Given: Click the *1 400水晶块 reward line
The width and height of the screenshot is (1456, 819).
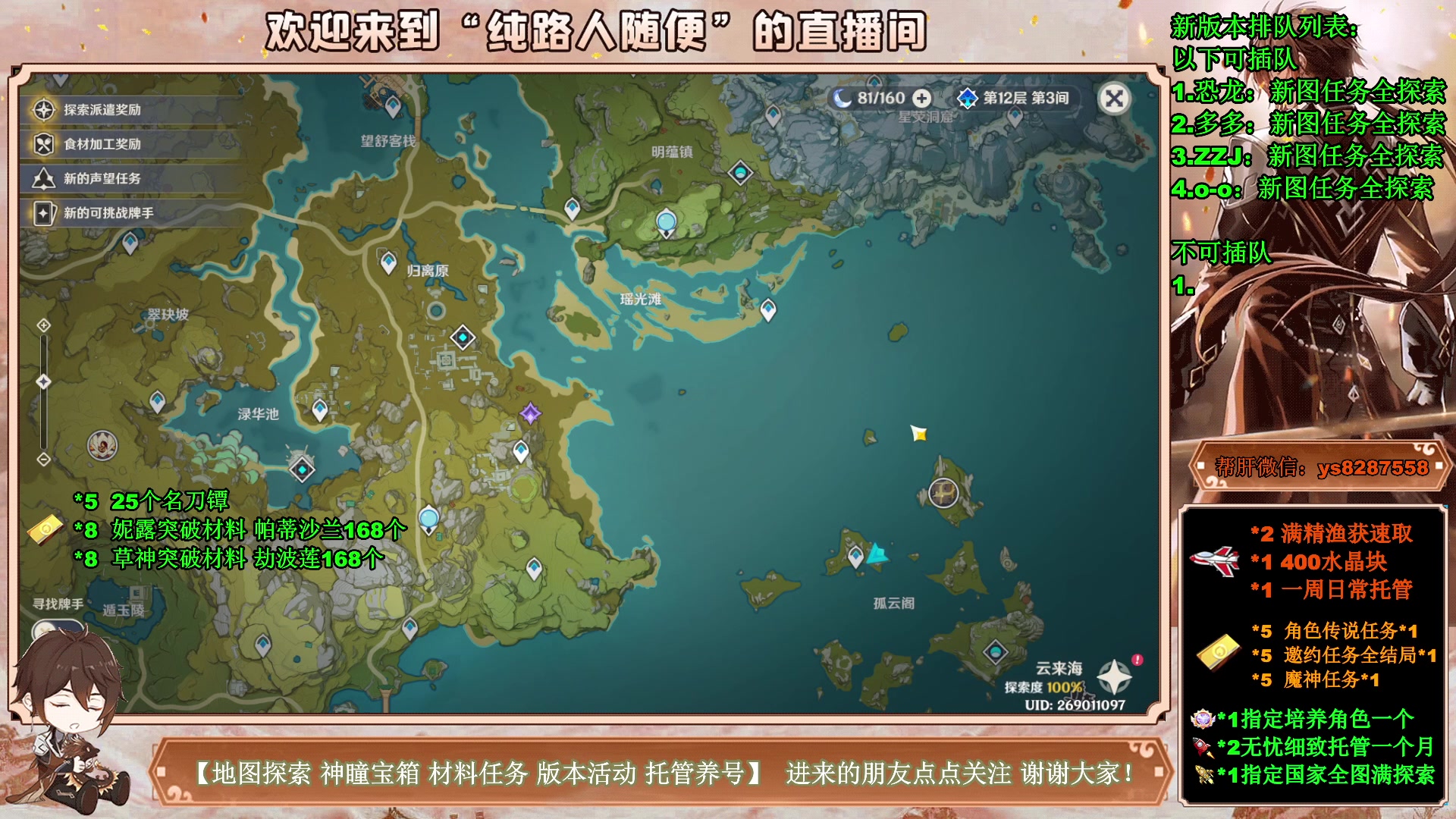Looking at the screenshot, I should pyautogui.click(x=1319, y=562).
